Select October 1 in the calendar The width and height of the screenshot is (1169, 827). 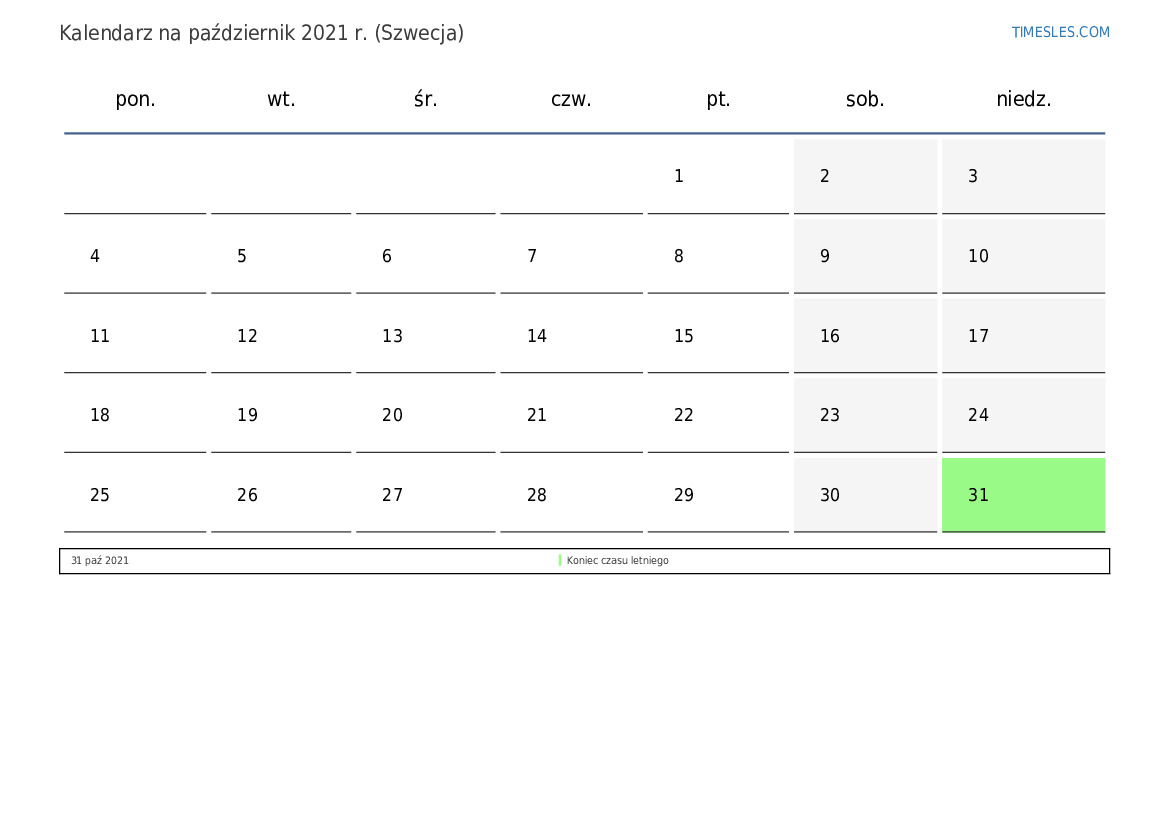coord(718,176)
